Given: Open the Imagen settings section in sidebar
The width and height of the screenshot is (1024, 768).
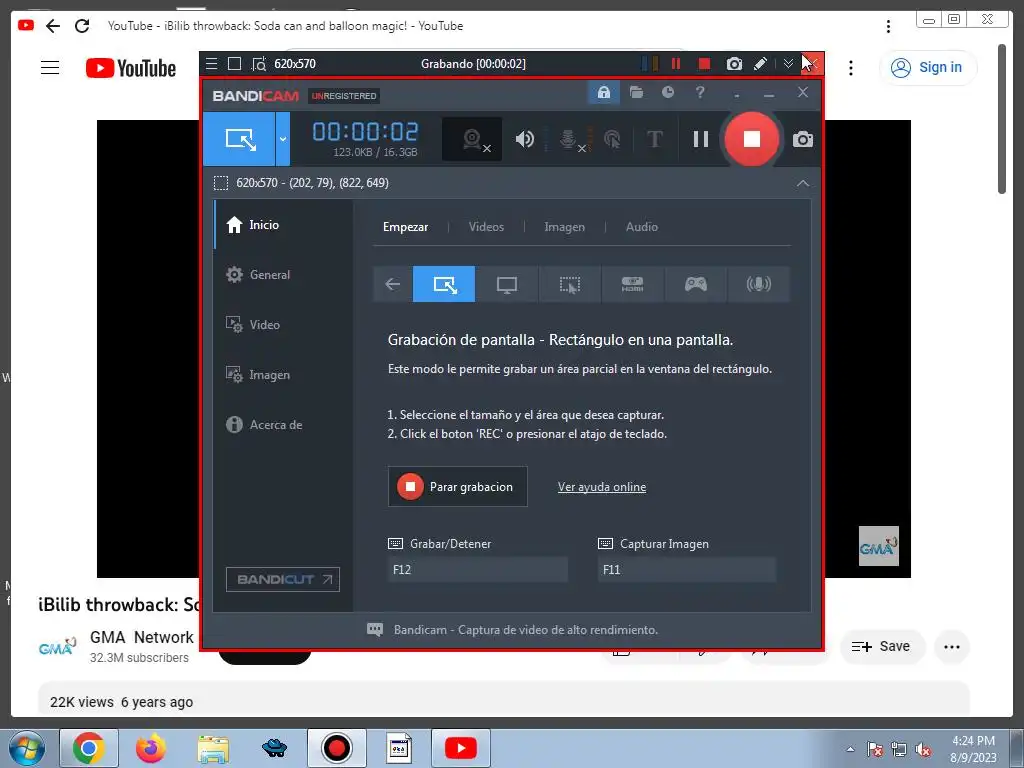Looking at the screenshot, I should point(284,375).
